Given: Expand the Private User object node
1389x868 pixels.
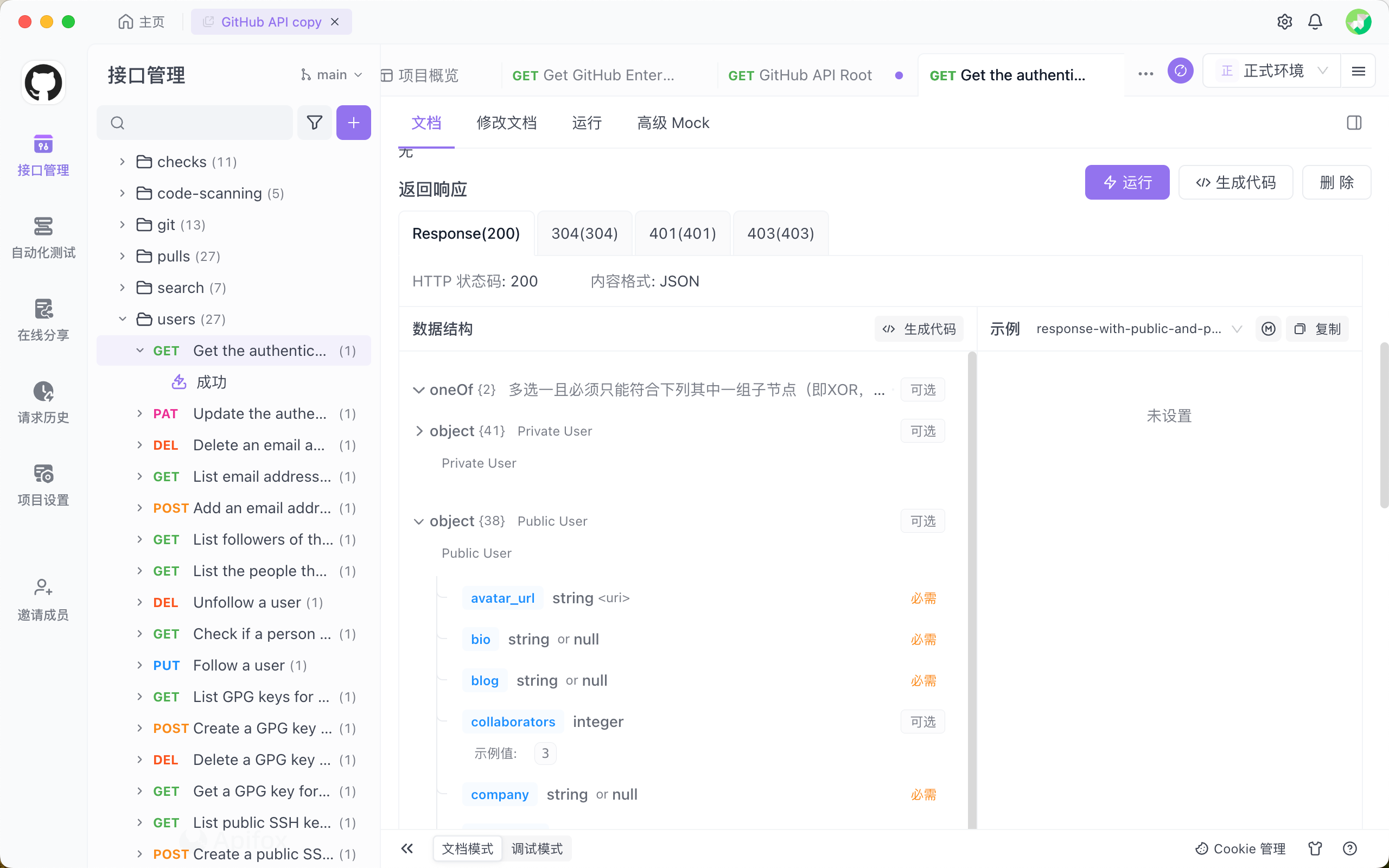Looking at the screenshot, I should [x=419, y=431].
